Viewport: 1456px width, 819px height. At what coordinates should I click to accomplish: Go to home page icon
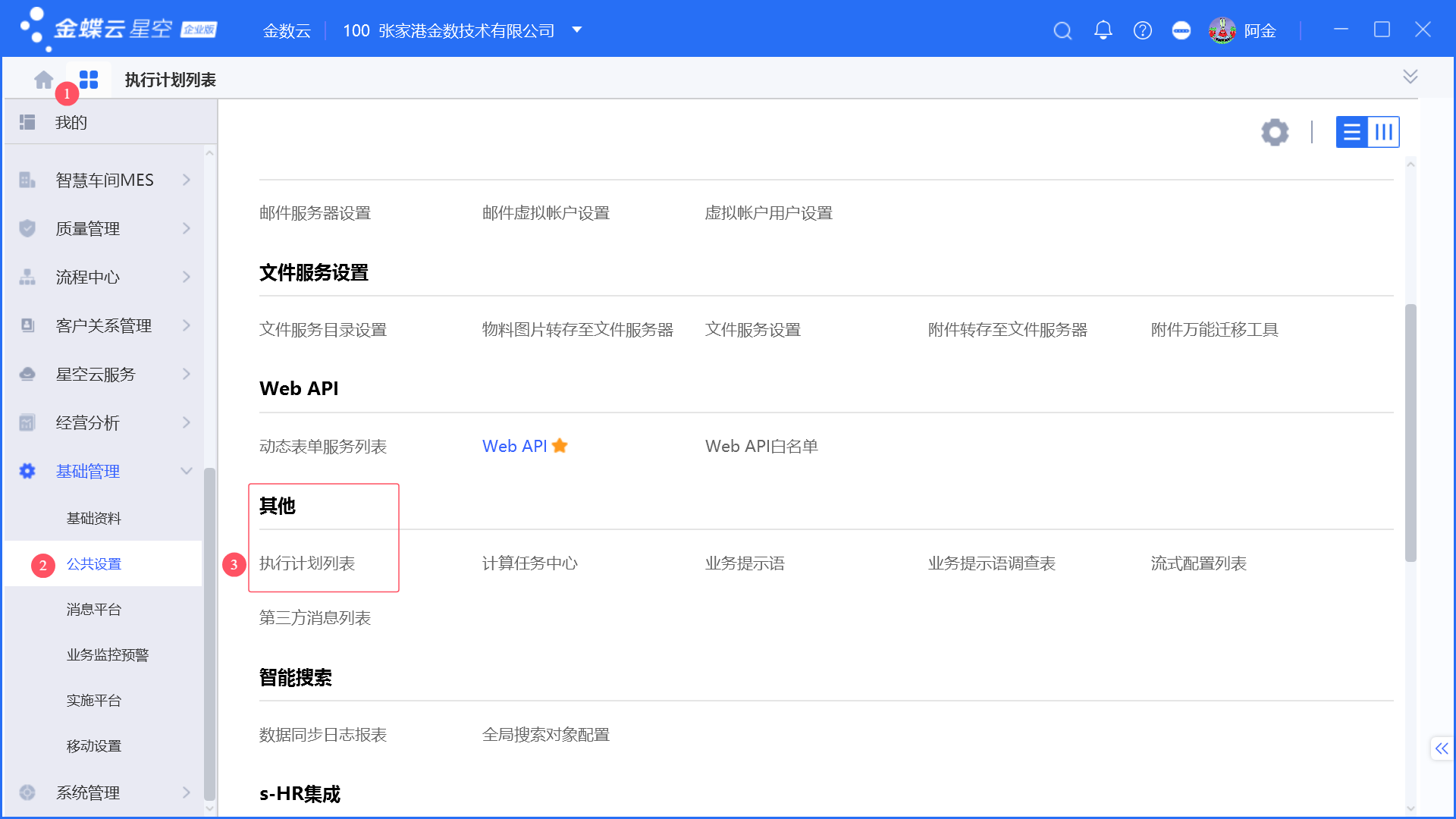tap(43, 79)
